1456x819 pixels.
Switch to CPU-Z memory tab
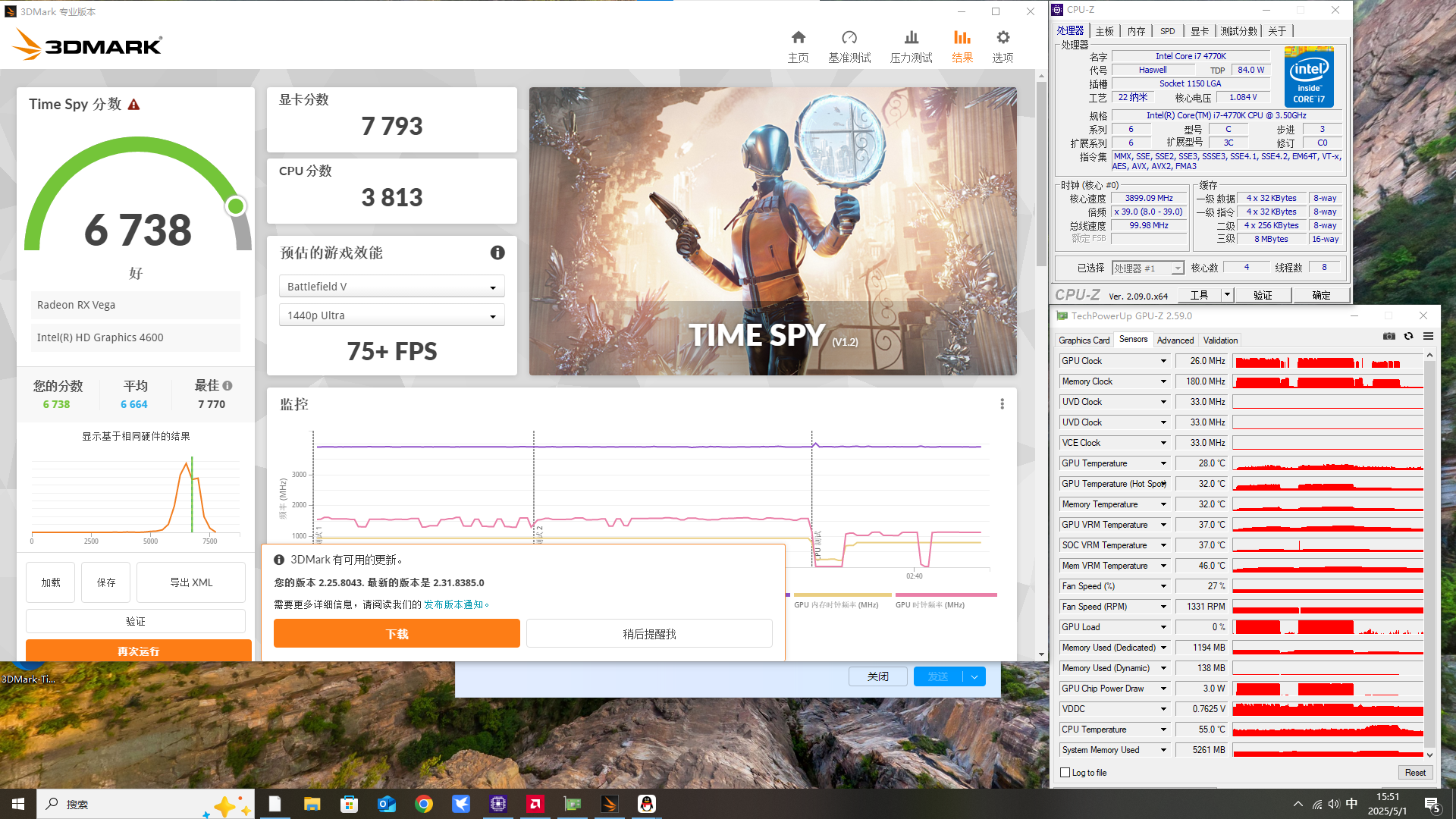(1136, 31)
